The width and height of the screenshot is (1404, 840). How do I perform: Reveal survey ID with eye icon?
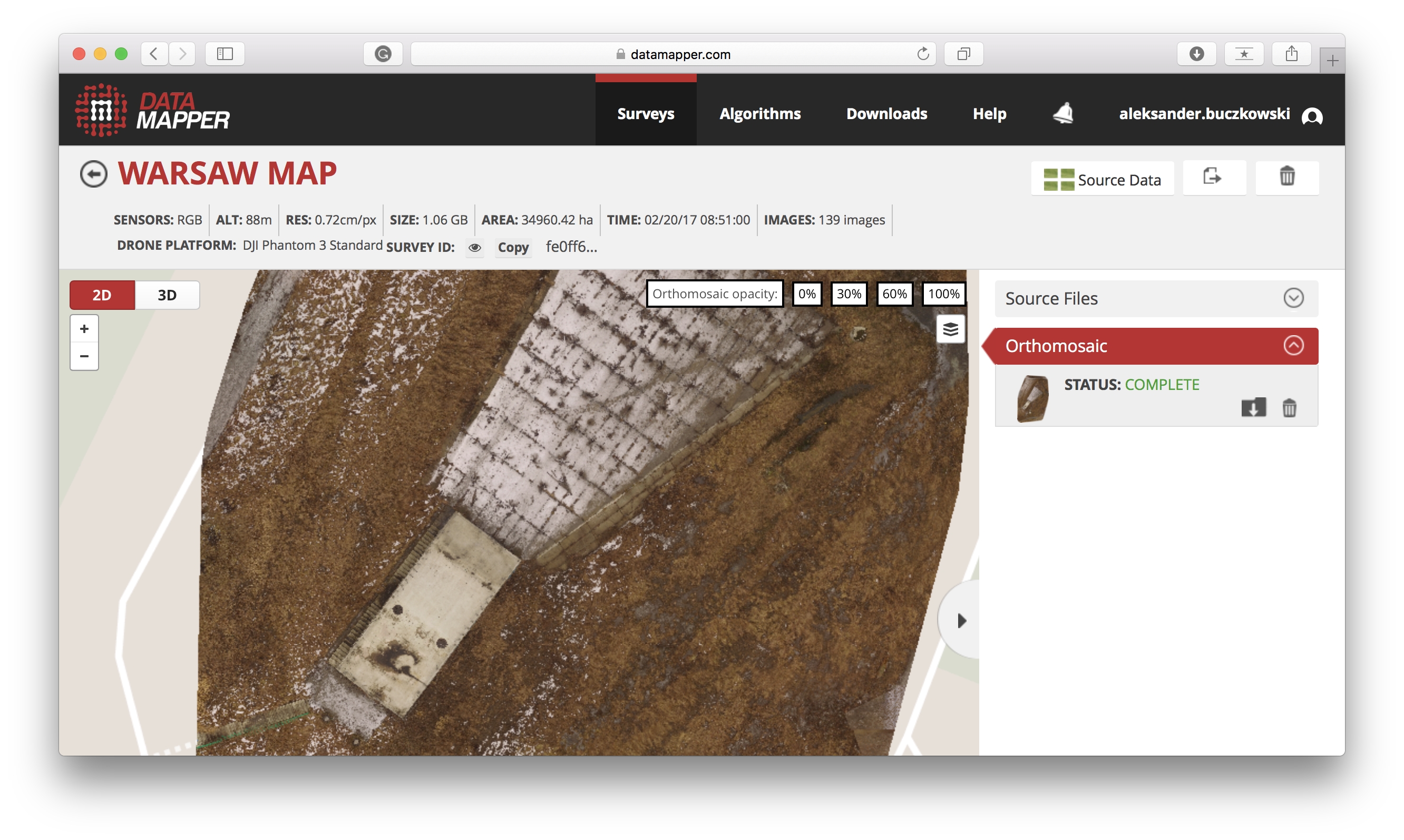(474, 247)
